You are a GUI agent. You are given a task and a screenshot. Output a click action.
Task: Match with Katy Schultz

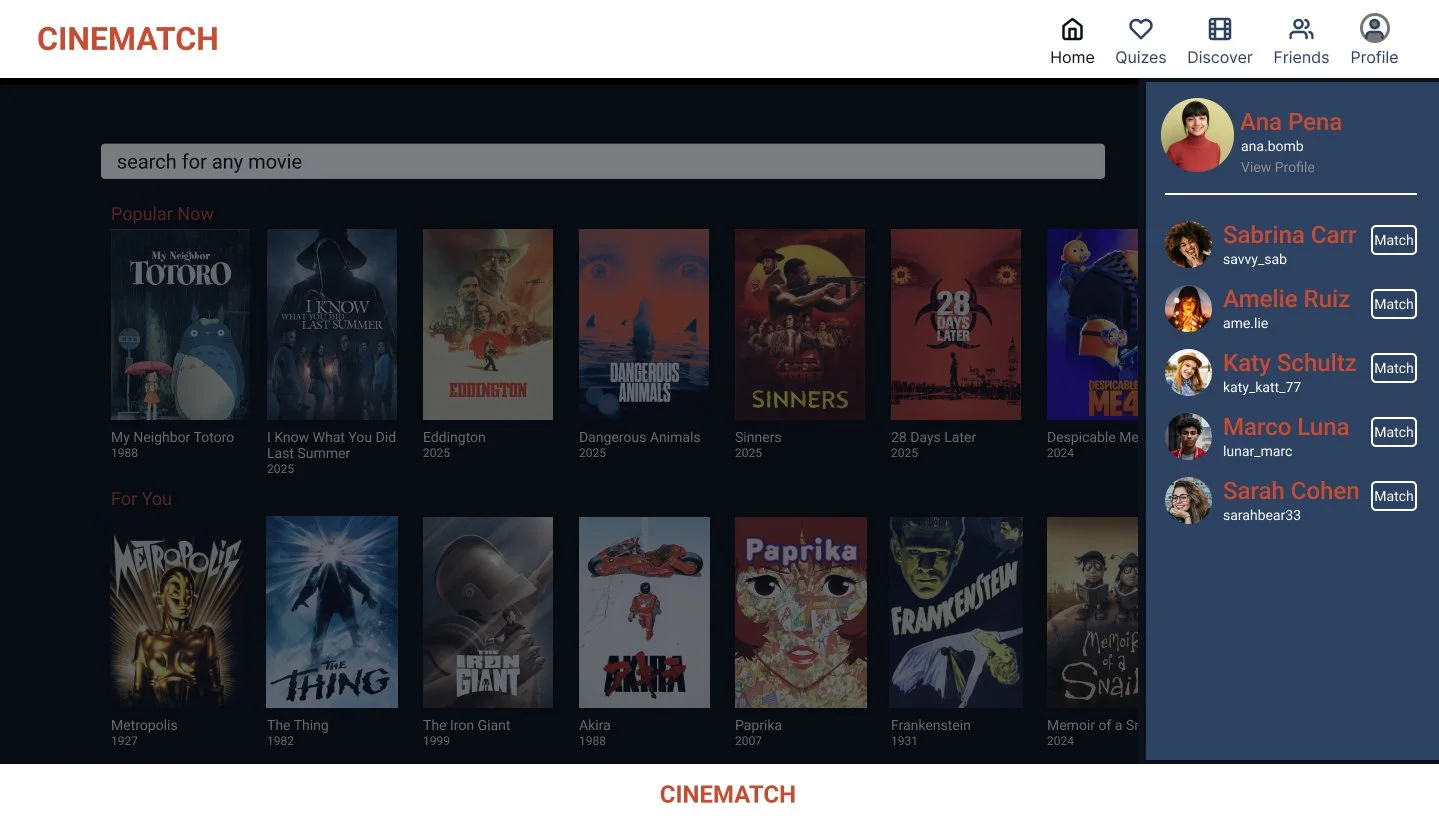point(1393,368)
